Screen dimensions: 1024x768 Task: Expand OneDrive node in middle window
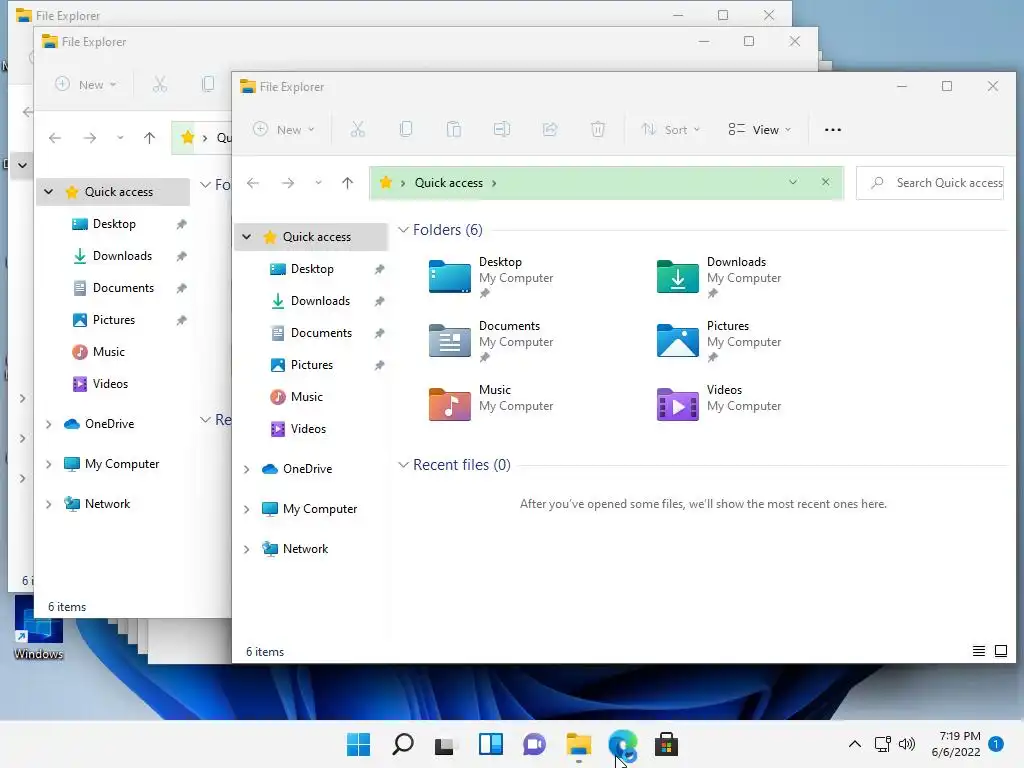pyautogui.click(x=49, y=424)
